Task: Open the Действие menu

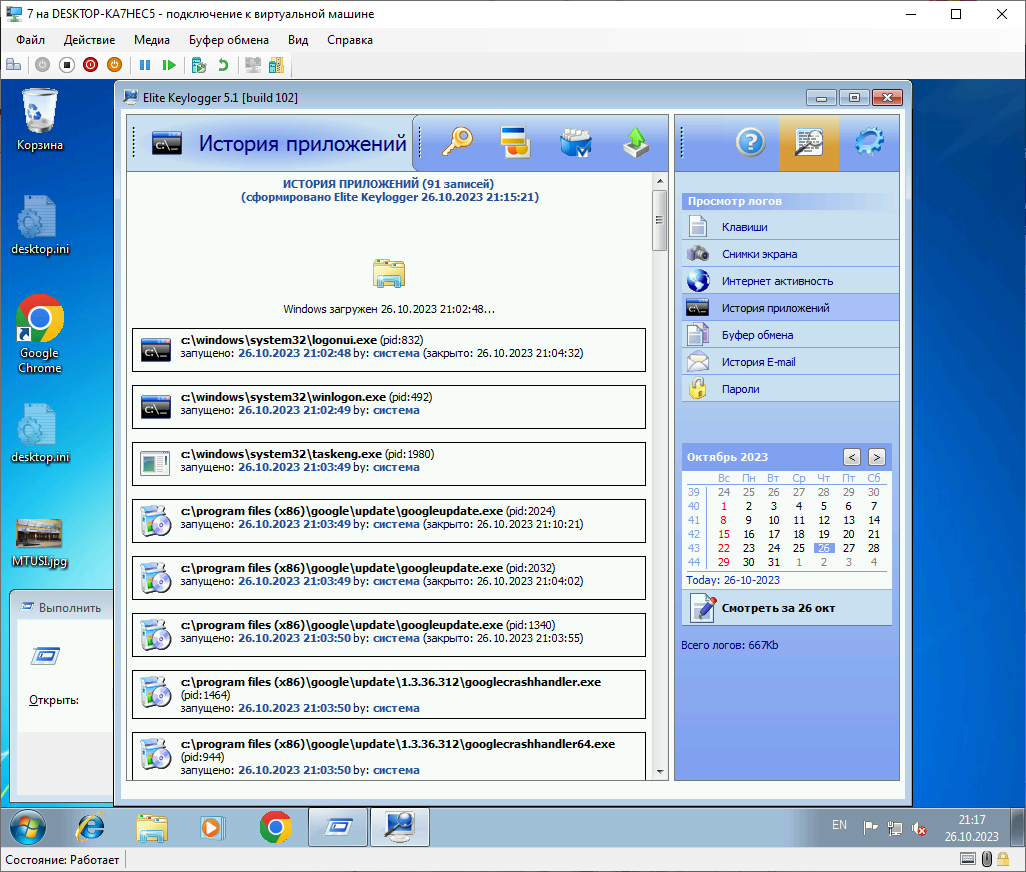Action: pyautogui.click(x=90, y=40)
